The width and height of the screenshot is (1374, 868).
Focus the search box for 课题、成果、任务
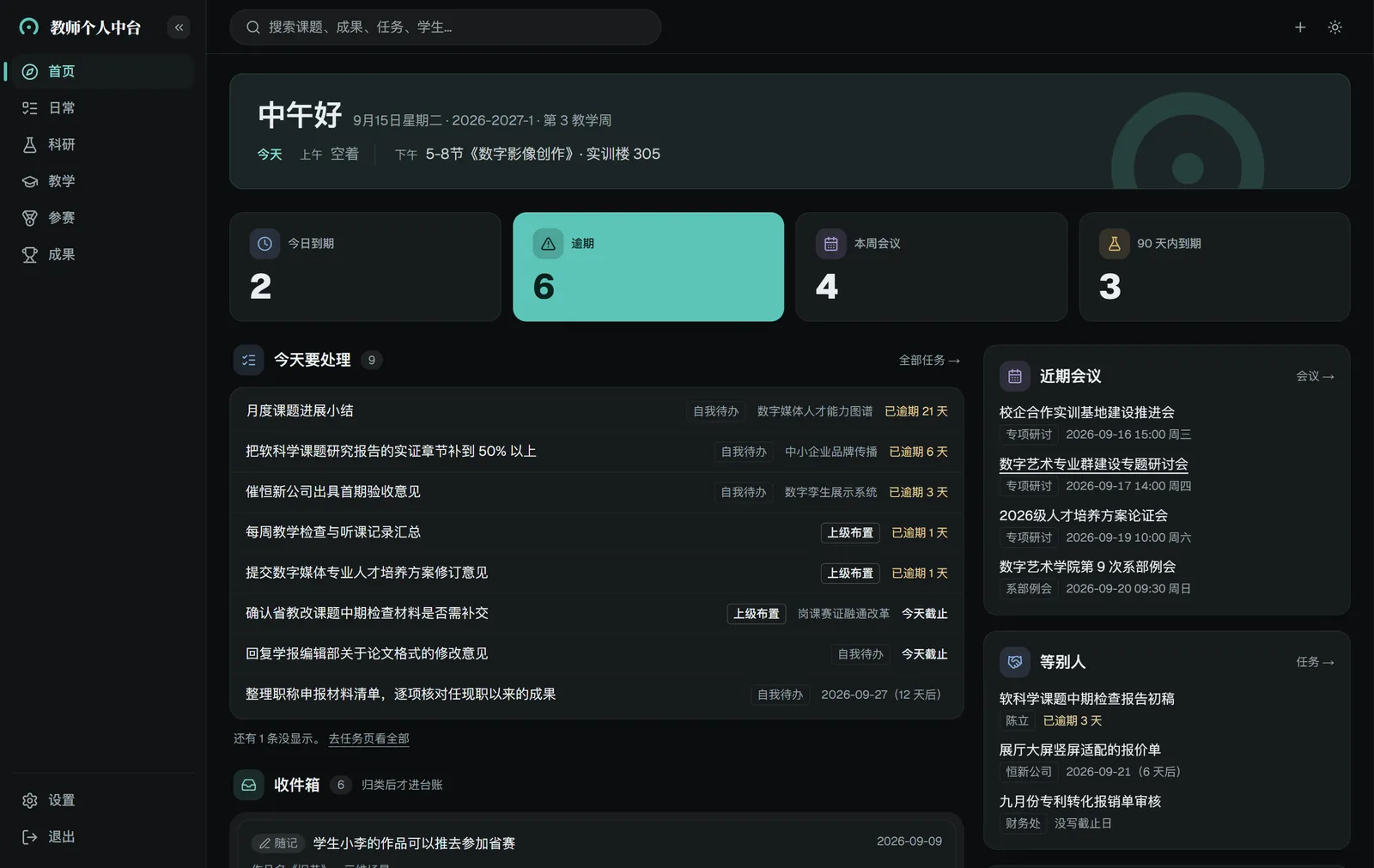click(445, 27)
